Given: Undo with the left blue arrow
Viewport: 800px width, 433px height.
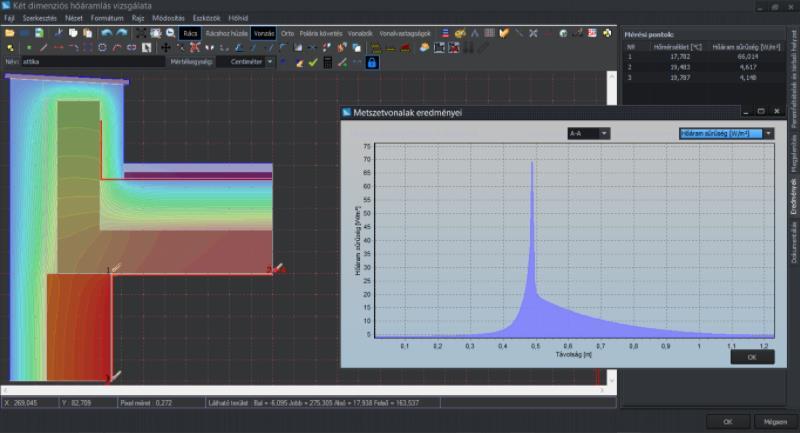Looking at the screenshot, I should tap(106, 33).
